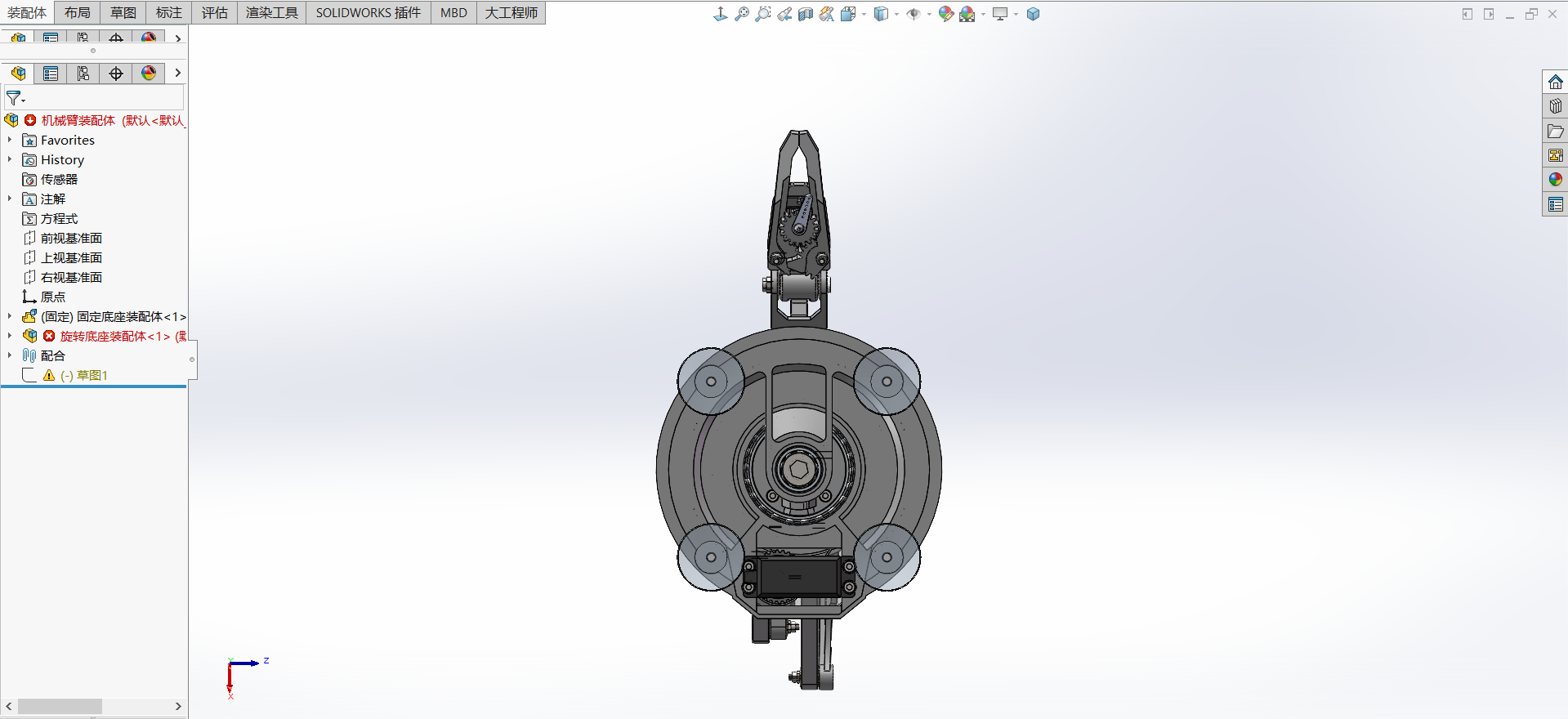The image size is (1568, 719).
Task: Click the plane-with-arrow icon in the view toolbar
Action: (720, 14)
